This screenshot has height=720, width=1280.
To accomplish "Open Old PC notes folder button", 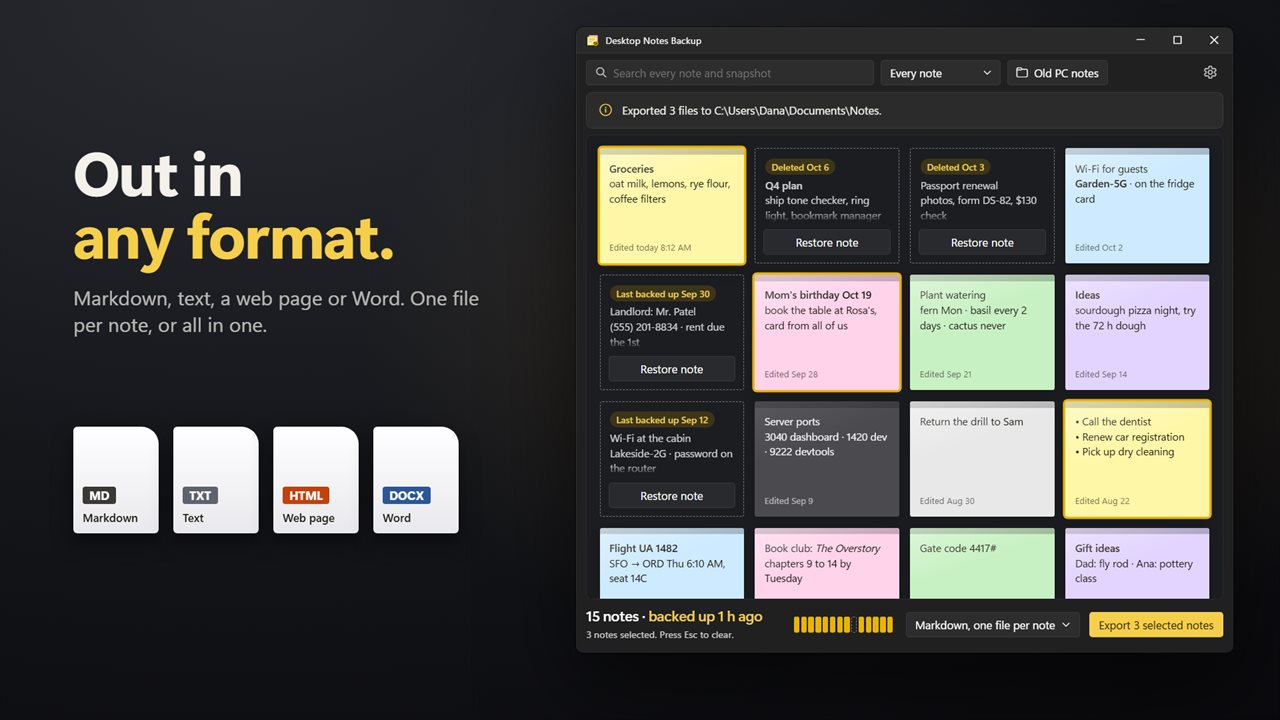I will click(x=1058, y=73).
